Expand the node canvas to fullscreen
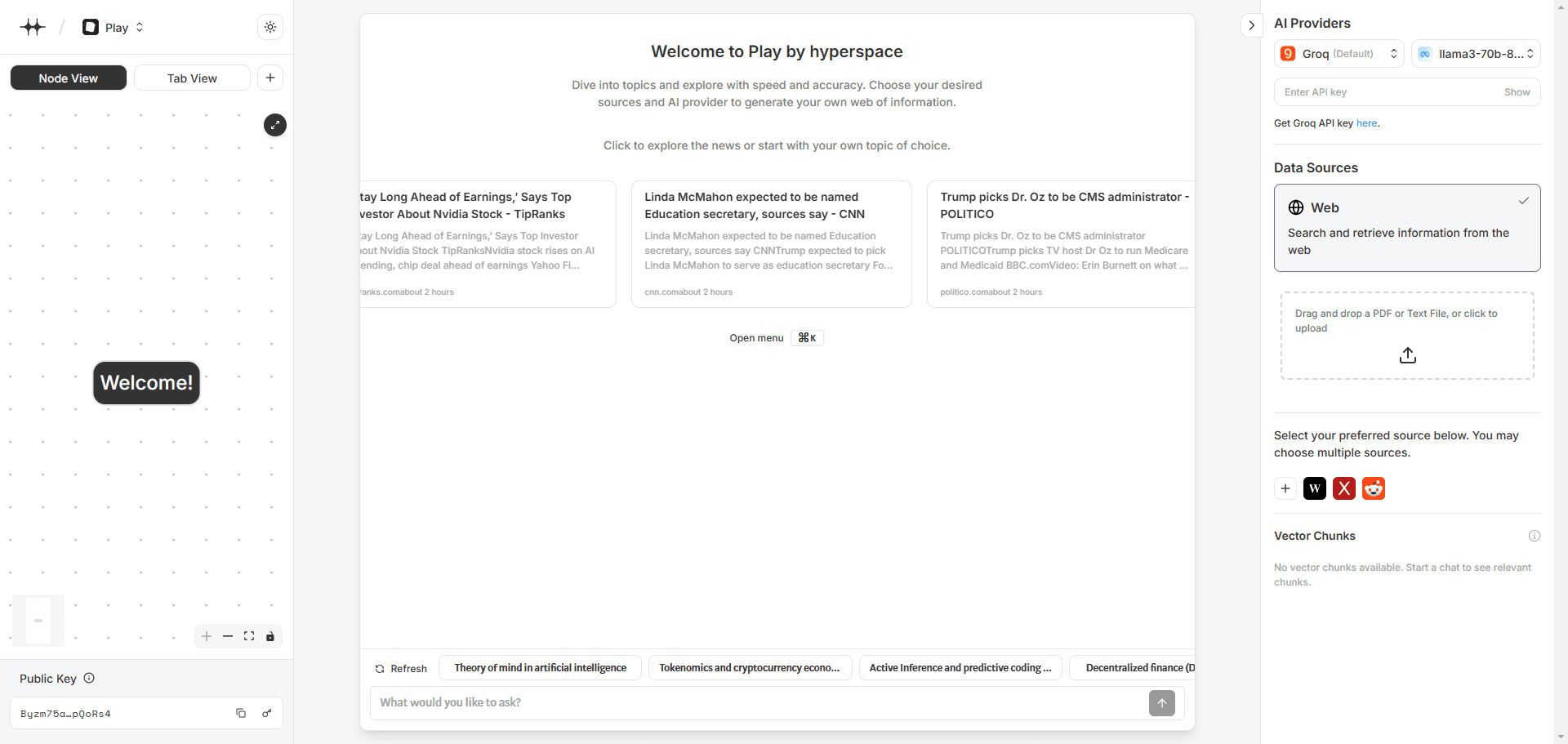 coord(275,125)
